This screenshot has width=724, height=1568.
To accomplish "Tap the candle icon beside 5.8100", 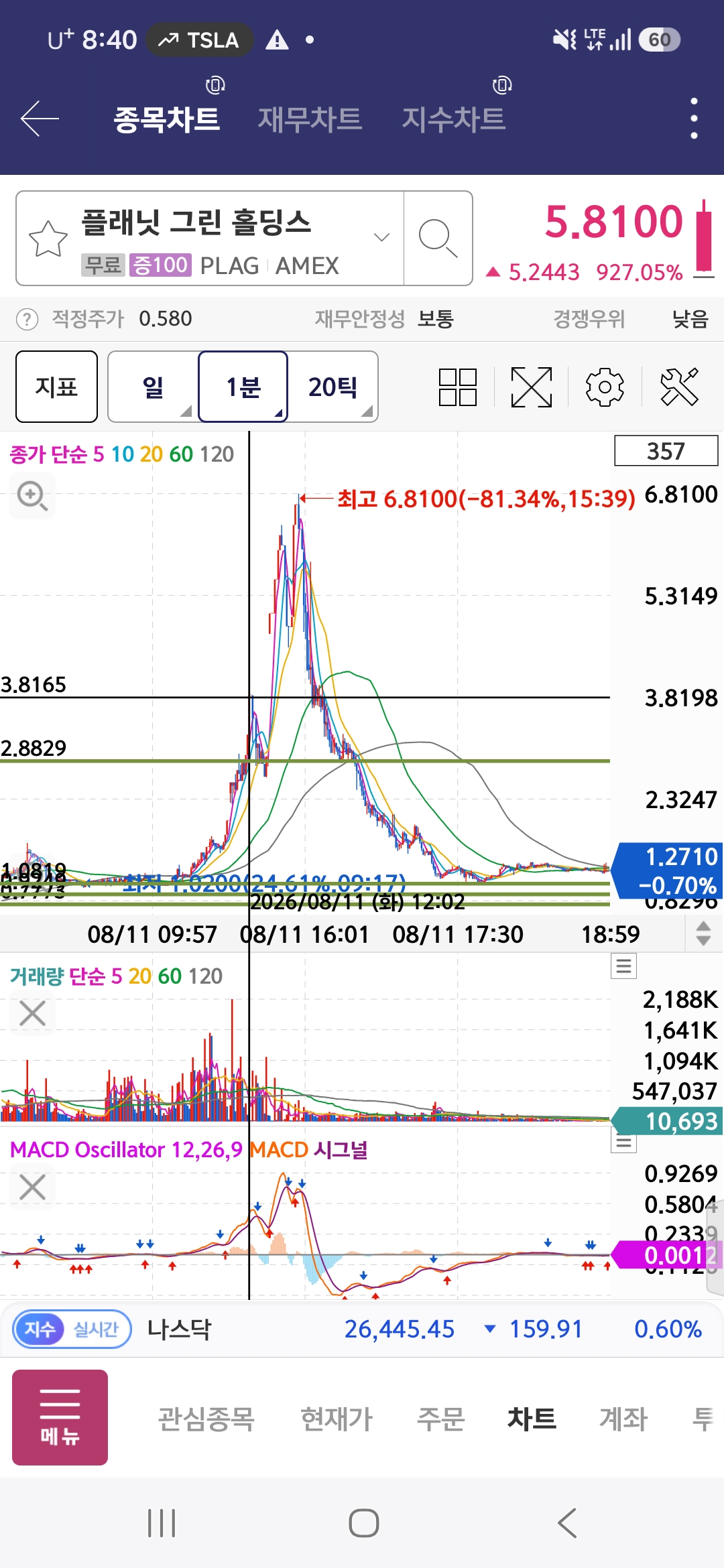I will point(703,239).
